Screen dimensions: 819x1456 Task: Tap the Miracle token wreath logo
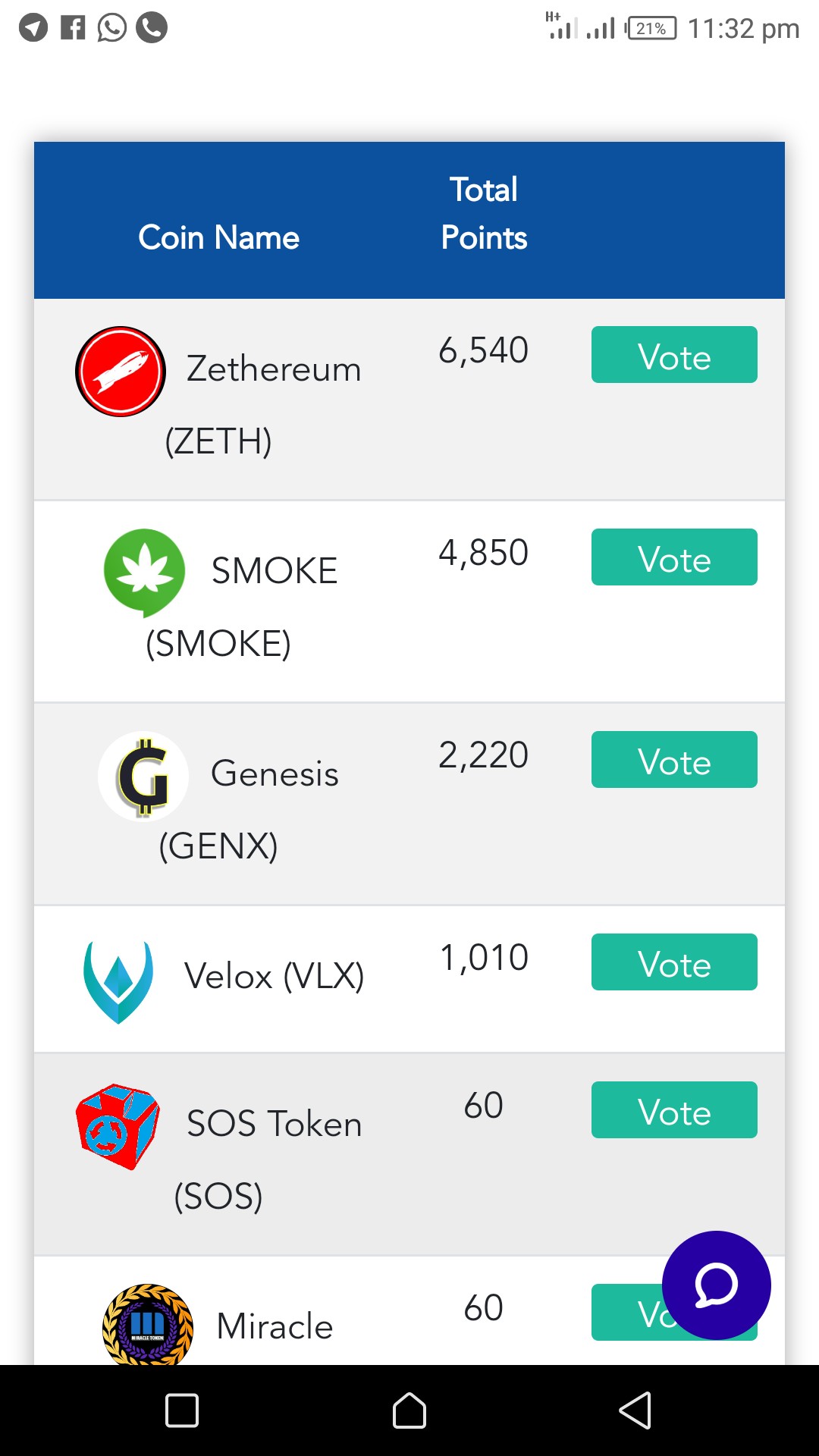148,1325
